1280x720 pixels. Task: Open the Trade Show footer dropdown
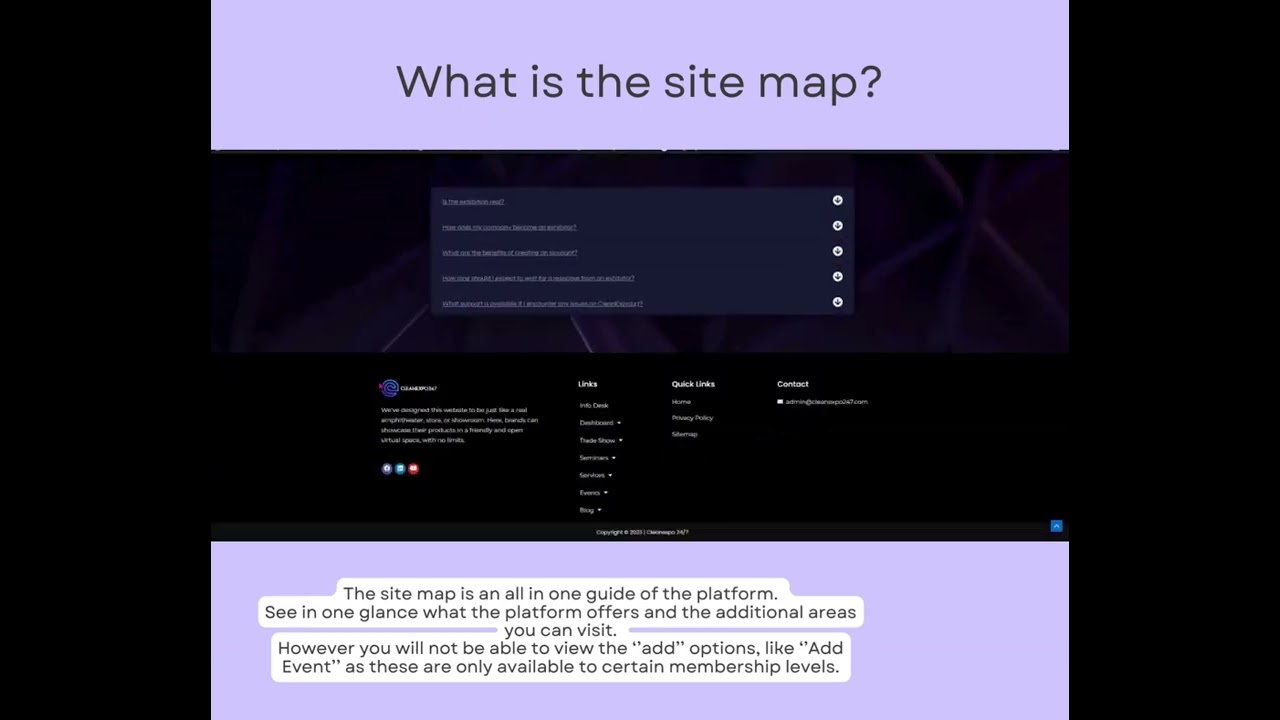click(601, 440)
